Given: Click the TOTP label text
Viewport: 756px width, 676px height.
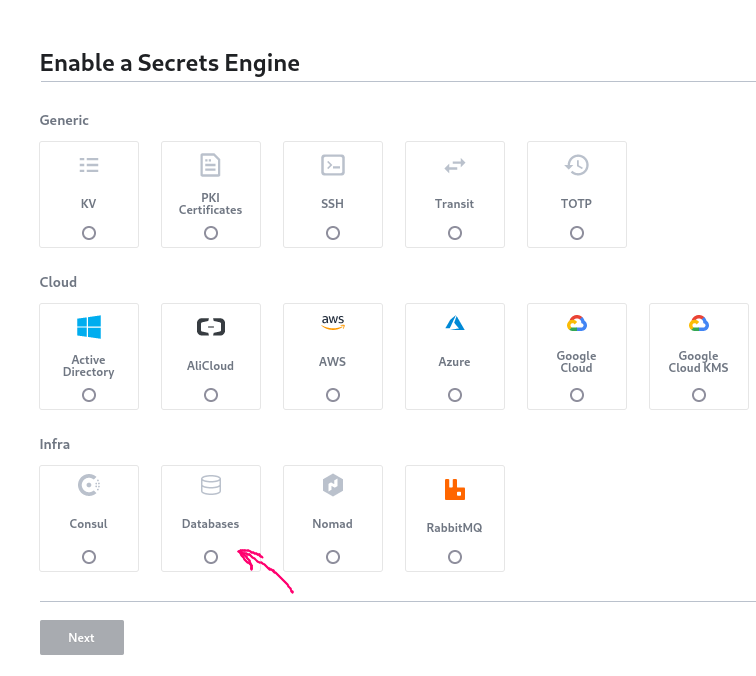Looking at the screenshot, I should [x=577, y=204].
